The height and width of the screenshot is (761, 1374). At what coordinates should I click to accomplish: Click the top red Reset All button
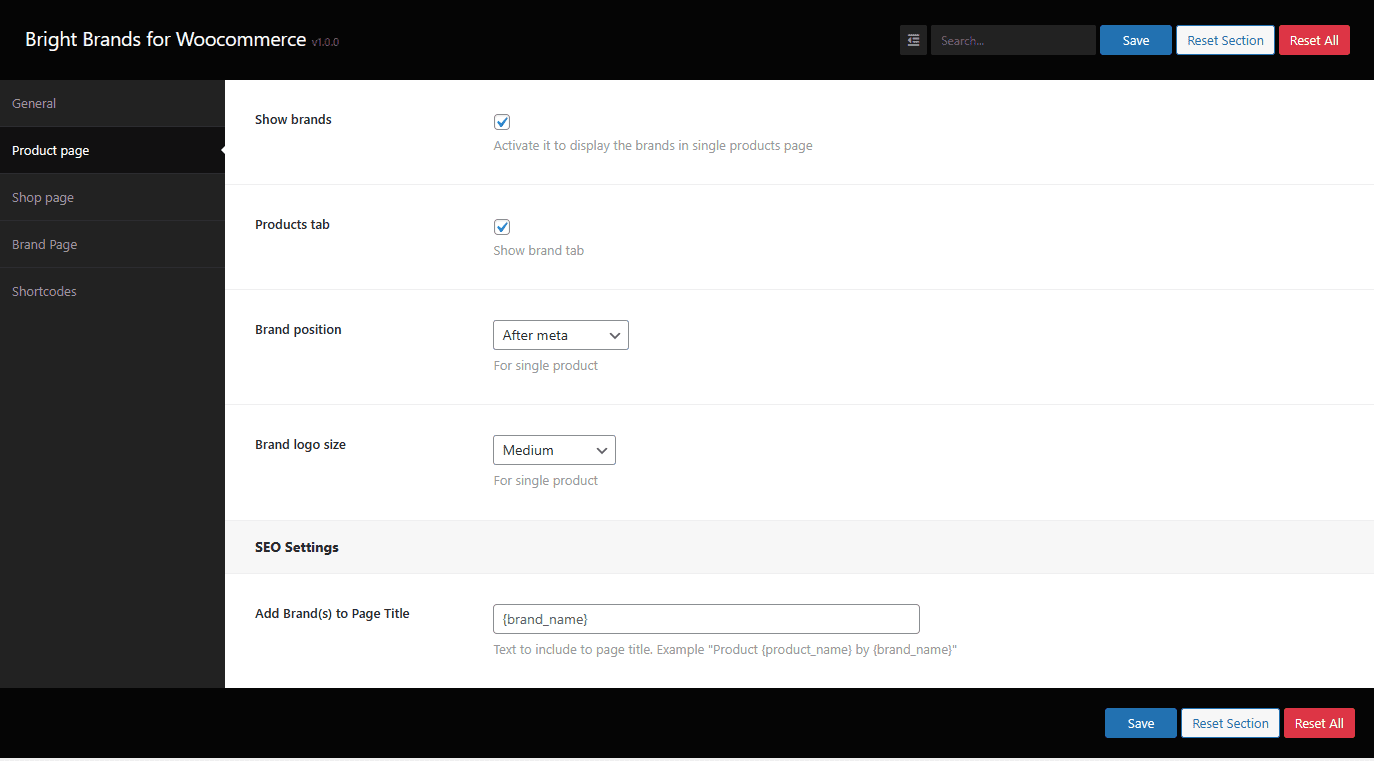1314,40
